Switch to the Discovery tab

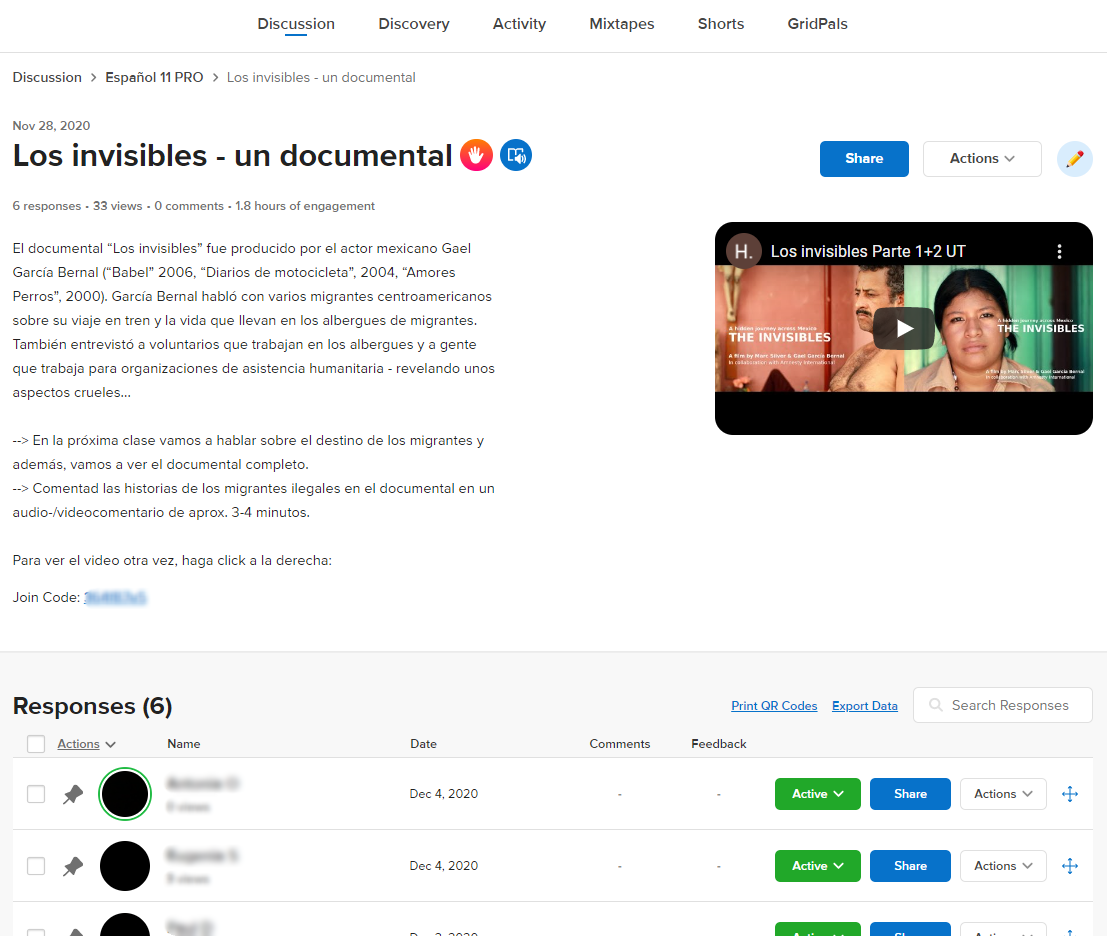(x=414, y=24)
